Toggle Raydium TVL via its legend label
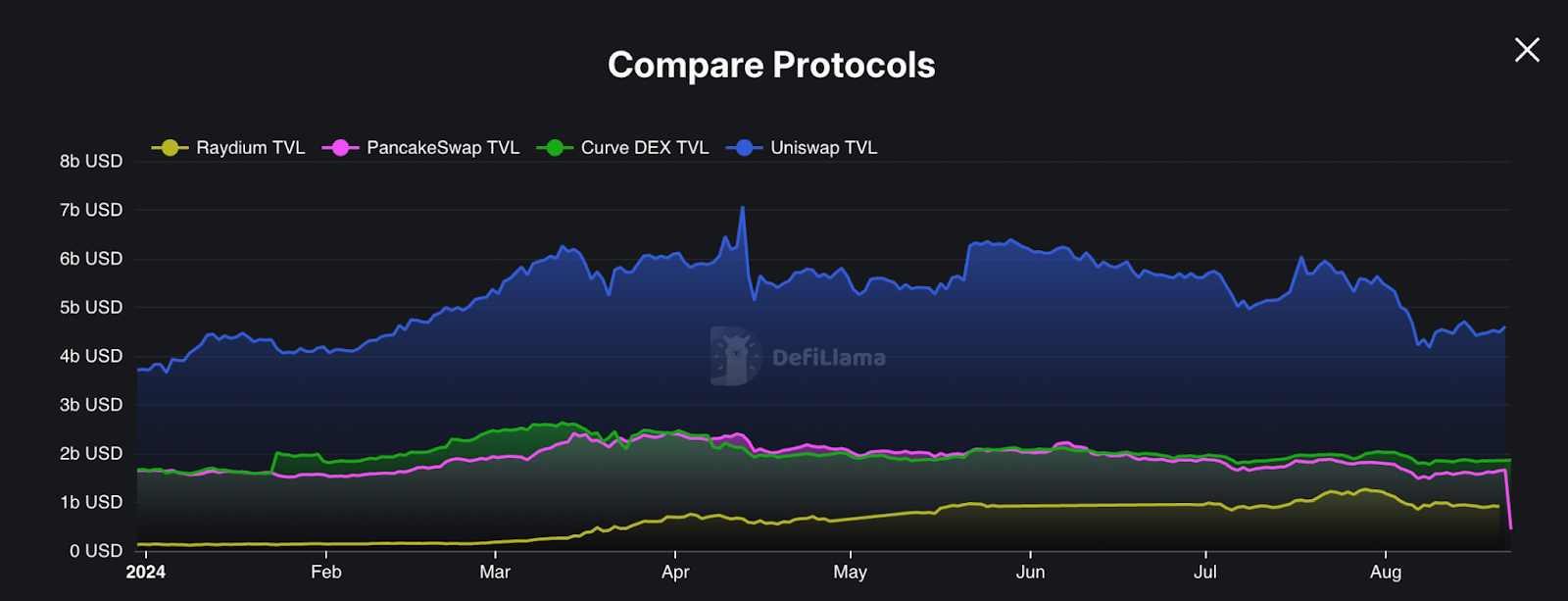 tap(250, 147)
